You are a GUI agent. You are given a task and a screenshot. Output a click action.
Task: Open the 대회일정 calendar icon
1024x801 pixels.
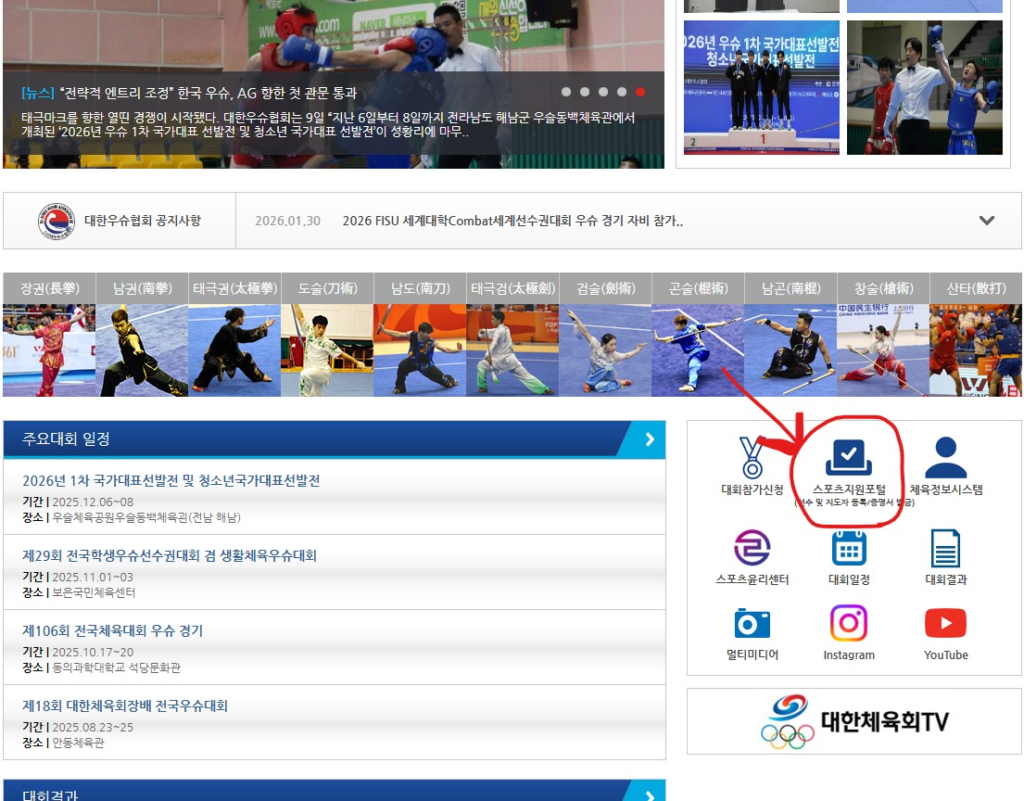[849, 548]
